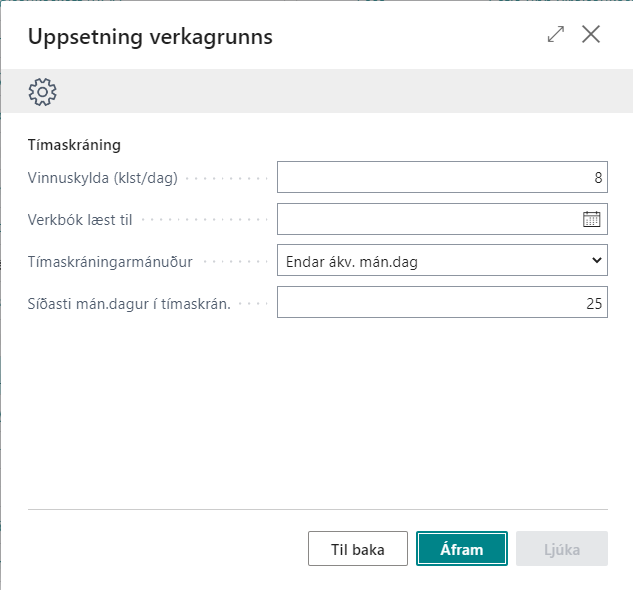Click the chevron arrow of Tímaskráningarmánuður combo box
This screenshot has width=633, height=590.
coord(596,261)
